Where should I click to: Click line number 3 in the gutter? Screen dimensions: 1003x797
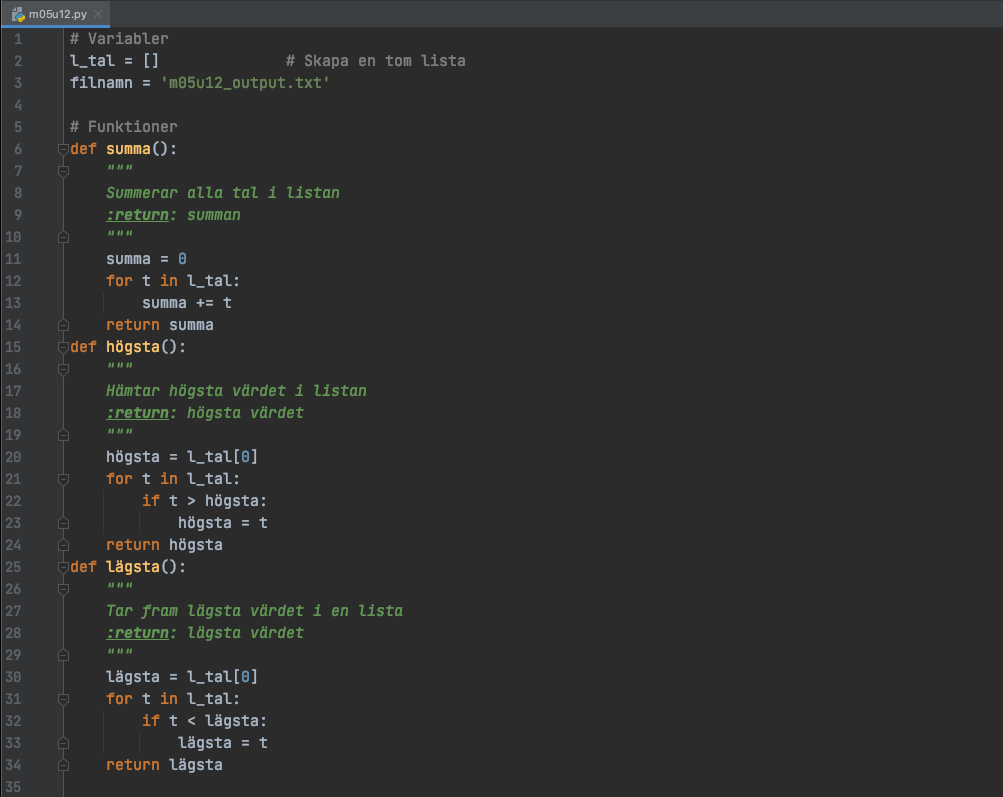[18, 83]
